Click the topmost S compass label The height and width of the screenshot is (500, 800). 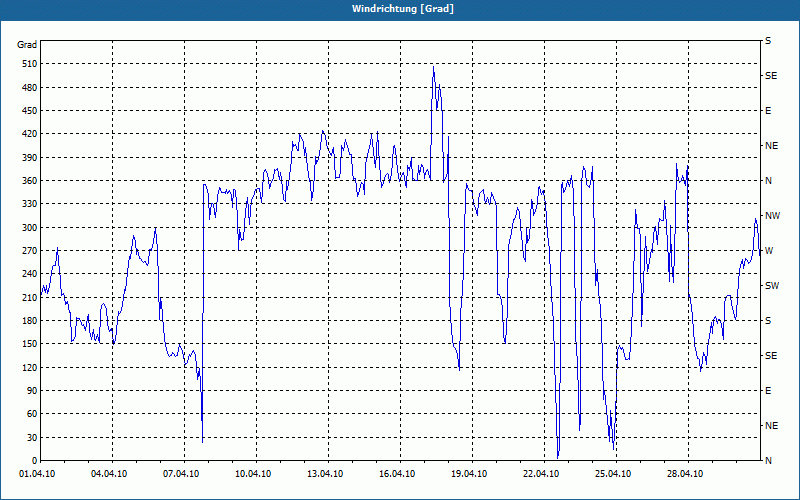tap(768, 41)
